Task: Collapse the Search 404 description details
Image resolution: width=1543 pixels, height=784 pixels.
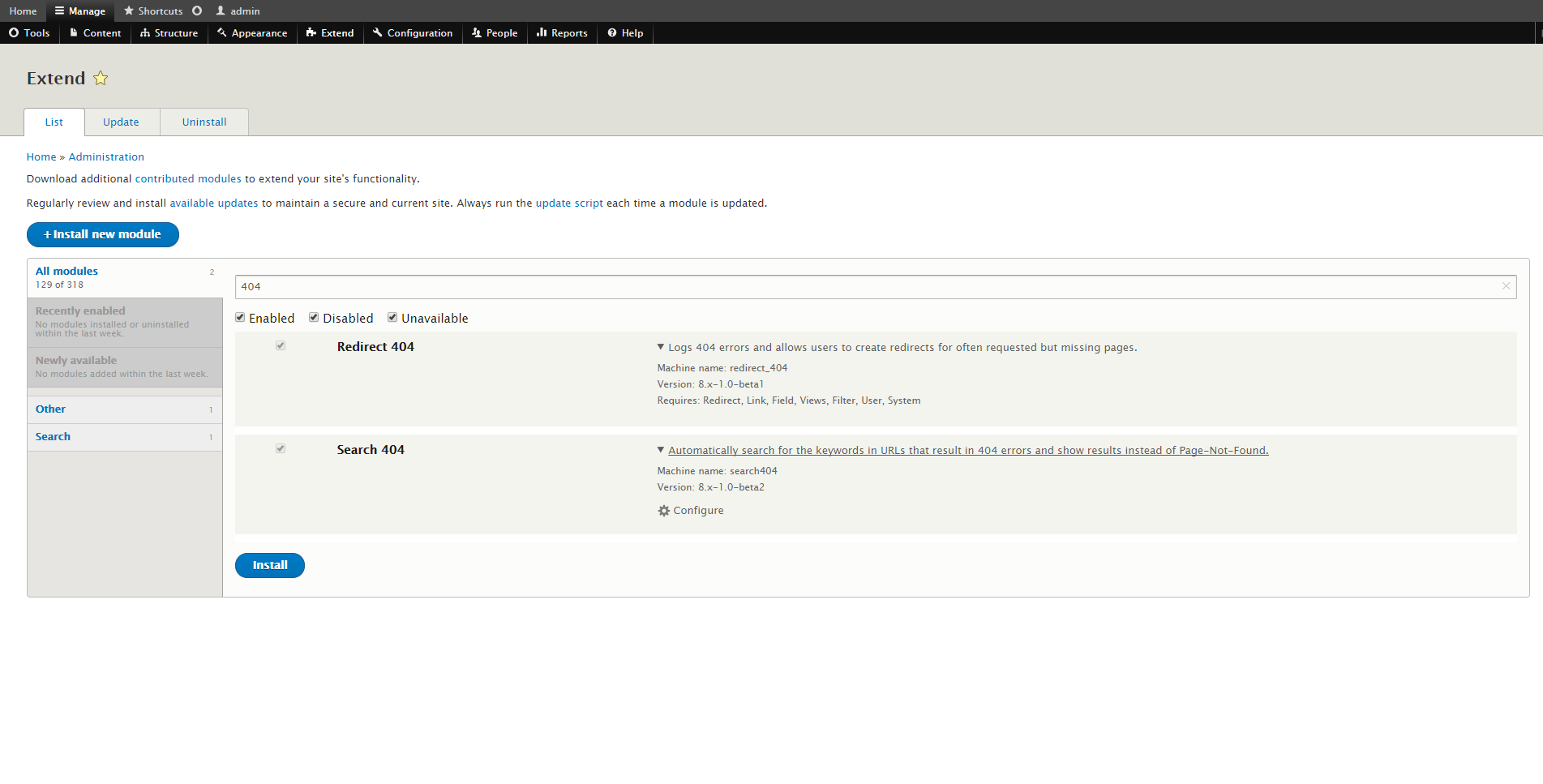Action: coord(661,450)
